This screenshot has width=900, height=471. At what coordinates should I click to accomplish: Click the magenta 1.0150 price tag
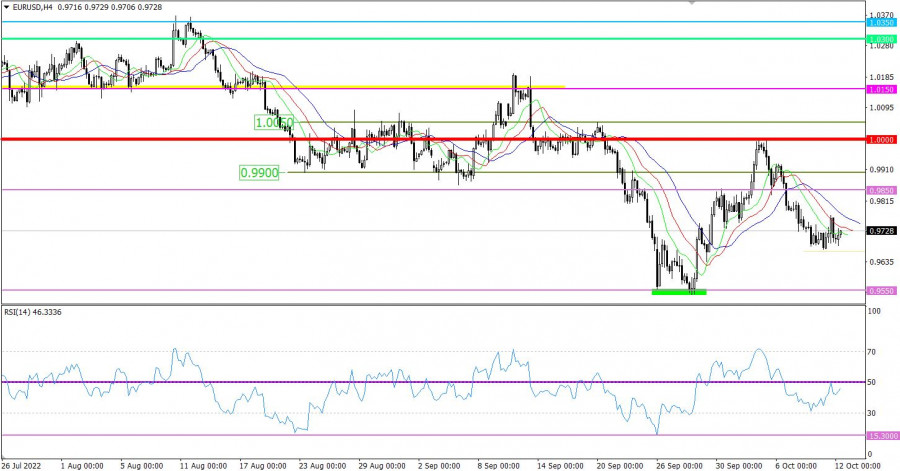881,89
